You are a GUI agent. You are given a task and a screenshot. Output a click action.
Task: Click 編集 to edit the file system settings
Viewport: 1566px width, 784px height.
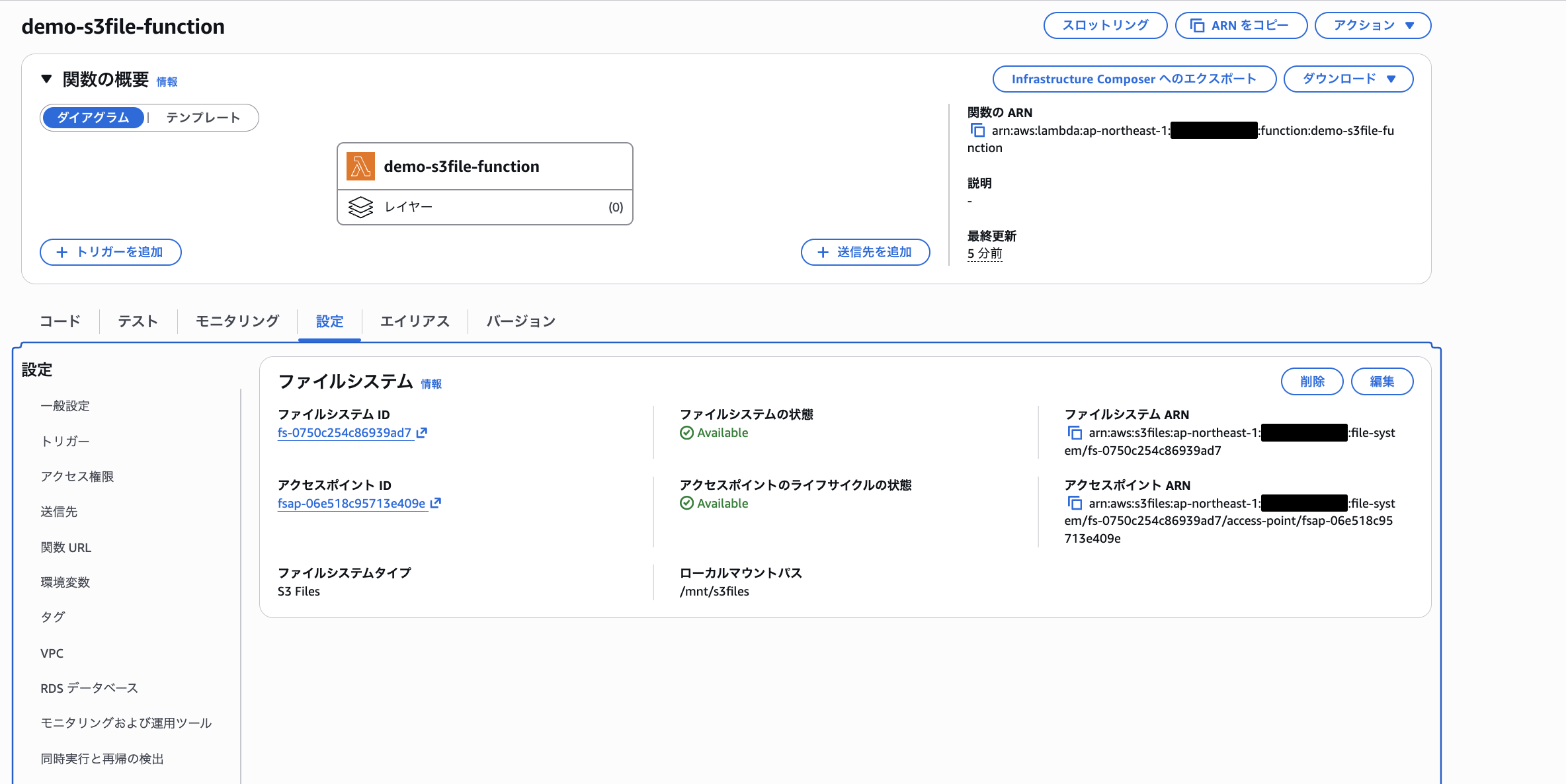[x=1382, y=381]
